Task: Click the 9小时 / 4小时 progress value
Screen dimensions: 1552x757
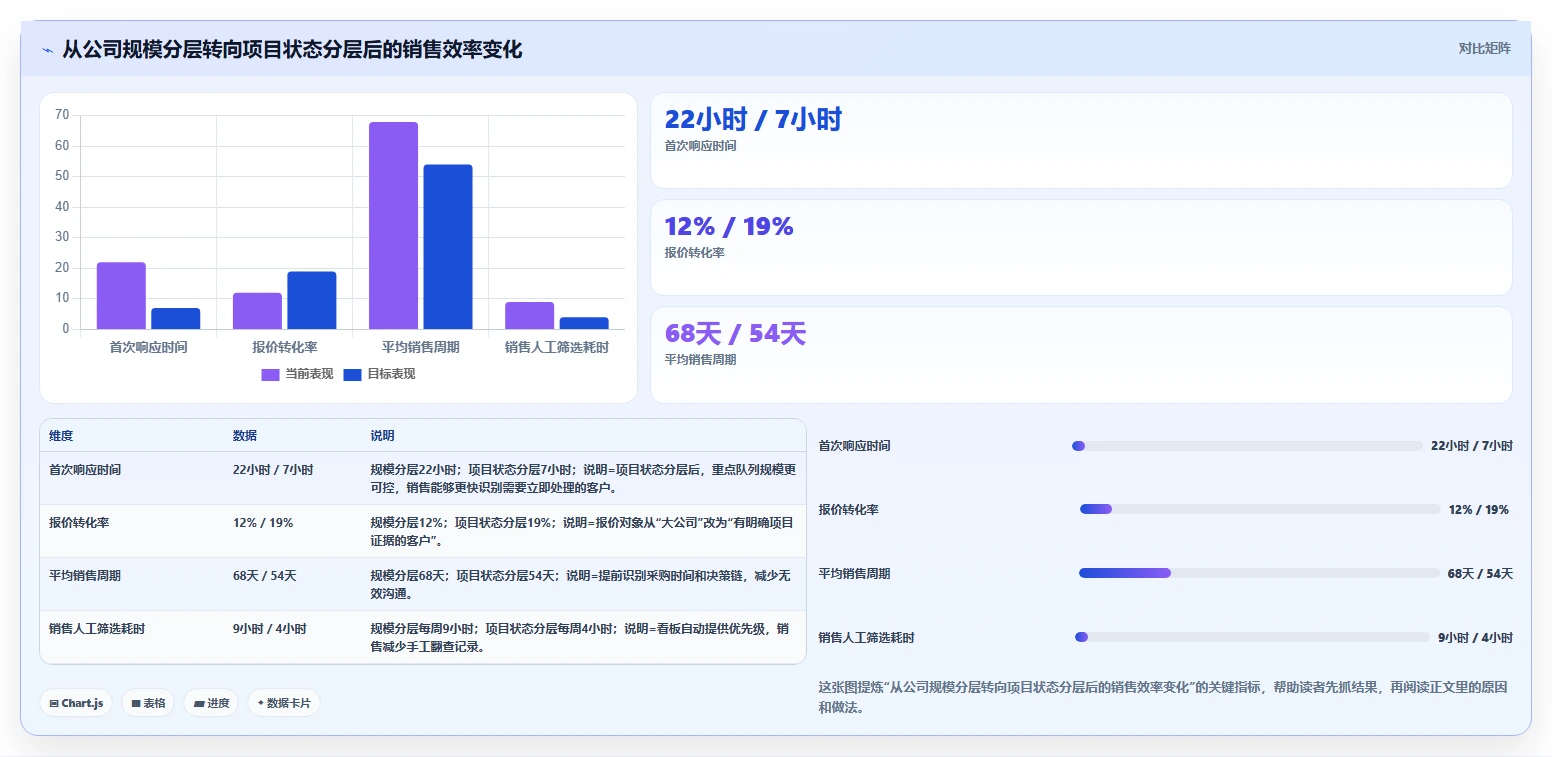Action: pos(1475,638)
